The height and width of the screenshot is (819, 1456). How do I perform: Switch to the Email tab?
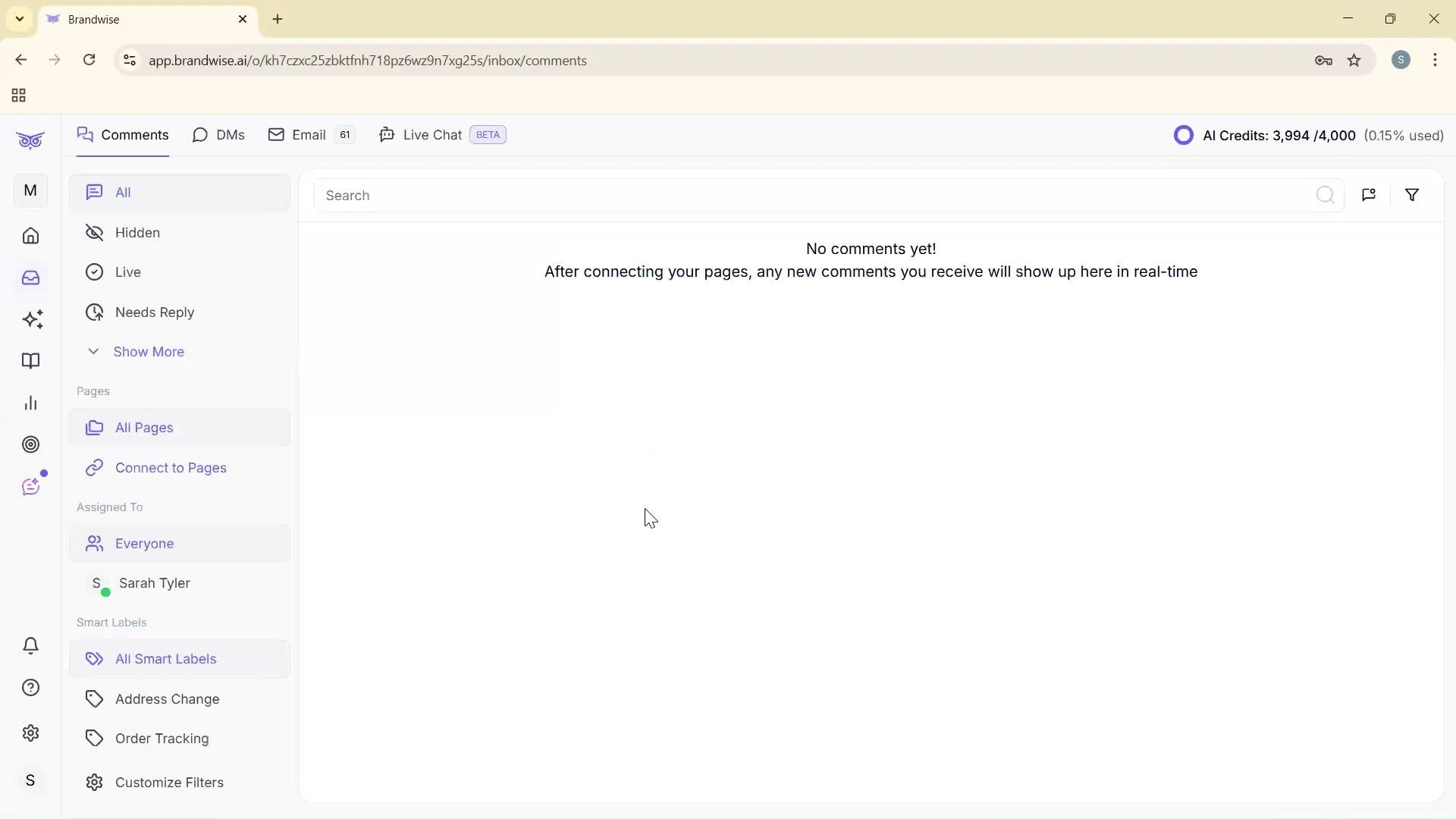click(x=308, y=134)
